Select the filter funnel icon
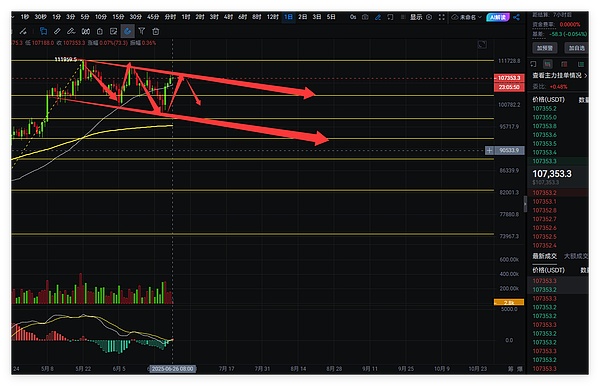600x386 pixels. pyautogui.click(x=142, y=31)
